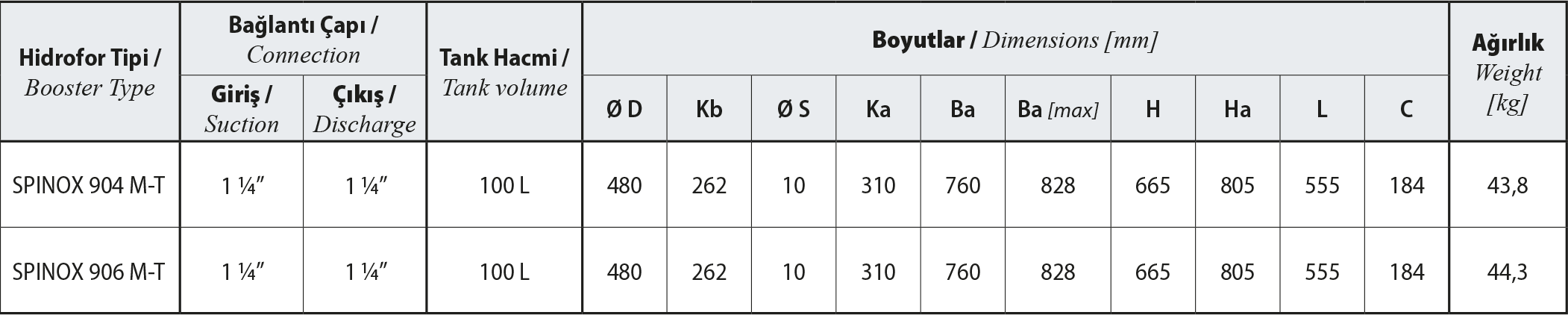Screen dimensions: 1568x315
Task: Click the Giriş / Suction column header
Action: pos(242,109)
